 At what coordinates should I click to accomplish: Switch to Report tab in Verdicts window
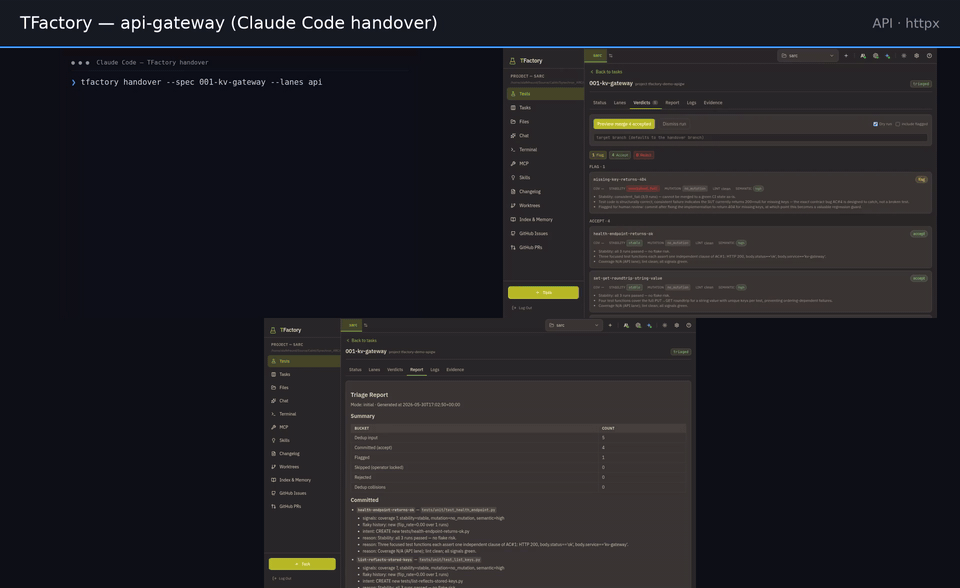coord(672,103)
